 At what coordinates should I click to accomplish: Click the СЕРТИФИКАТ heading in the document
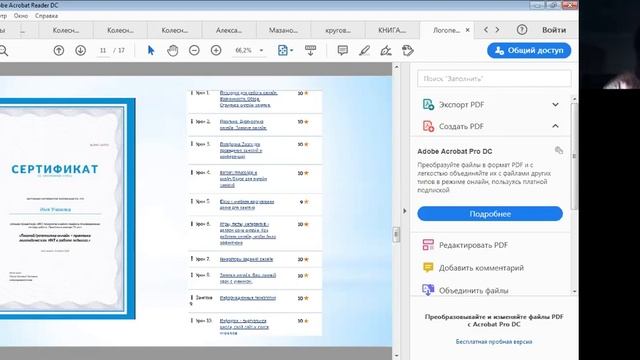pyautogui.click(x=55, y=169)
